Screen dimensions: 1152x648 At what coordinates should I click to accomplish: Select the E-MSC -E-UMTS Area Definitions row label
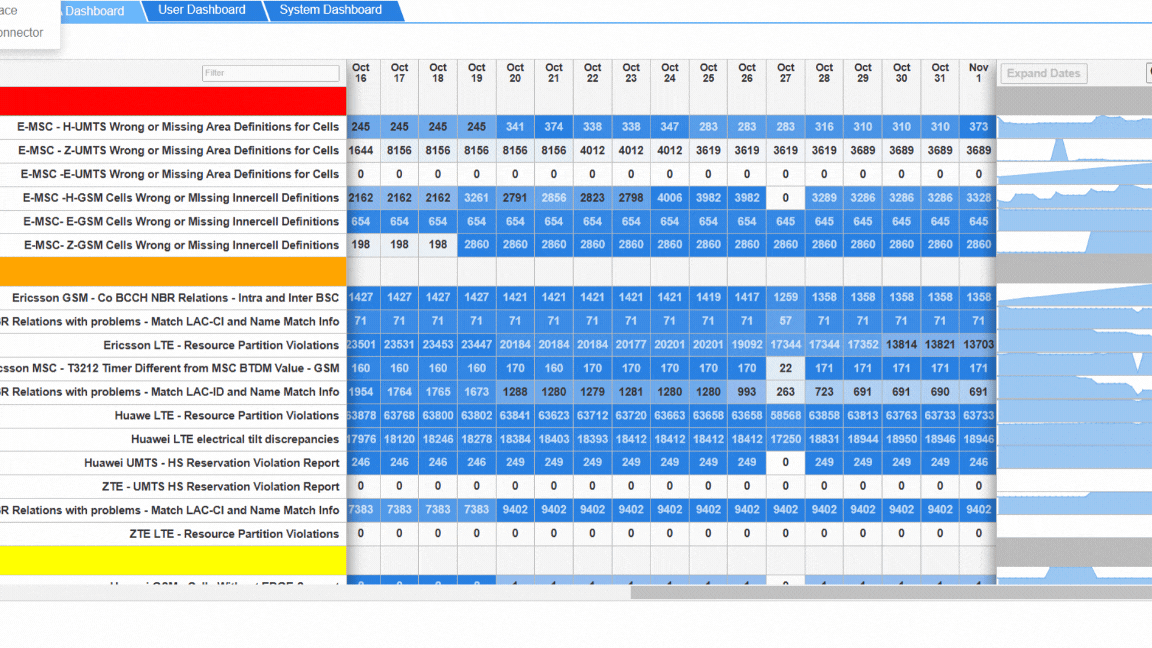[x=180, y=174]
